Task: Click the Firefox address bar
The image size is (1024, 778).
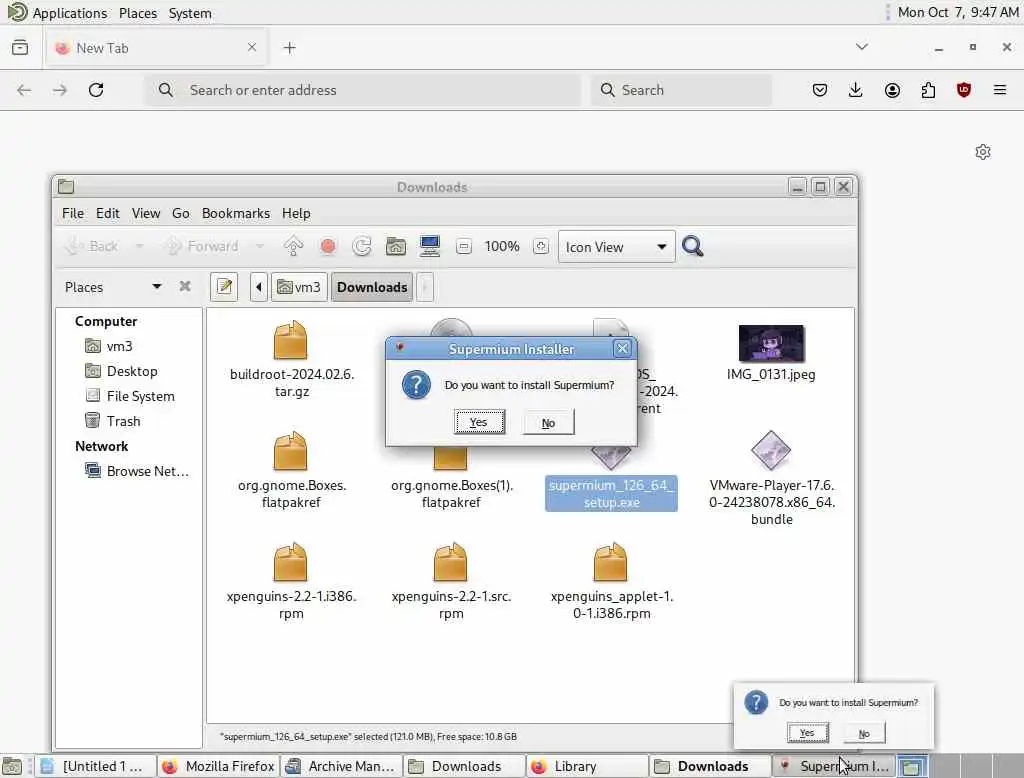Action: [363, 90]
